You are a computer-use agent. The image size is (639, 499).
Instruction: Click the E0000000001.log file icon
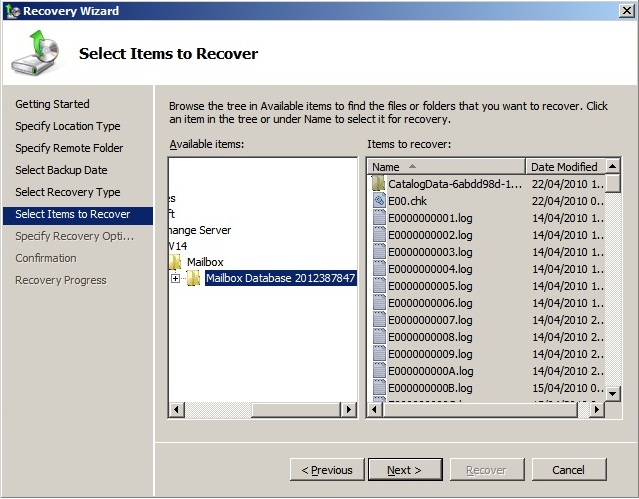click(x=379, y=218)
